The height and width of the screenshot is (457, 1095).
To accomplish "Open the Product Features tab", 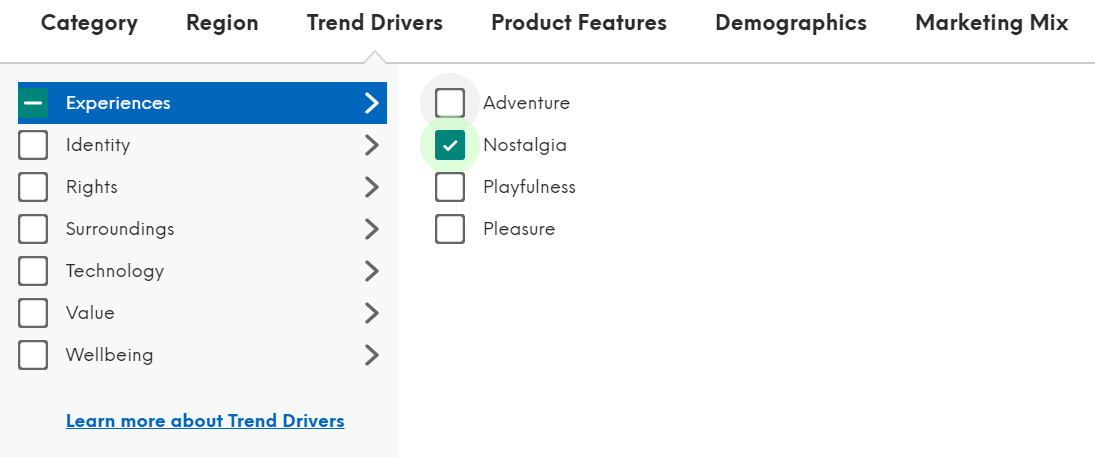I will (x=578, y=23).
